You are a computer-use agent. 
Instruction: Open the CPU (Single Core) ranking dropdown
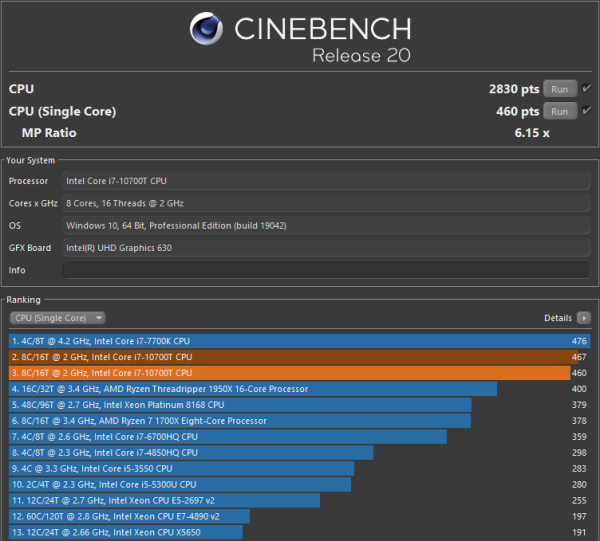[57, 318]
